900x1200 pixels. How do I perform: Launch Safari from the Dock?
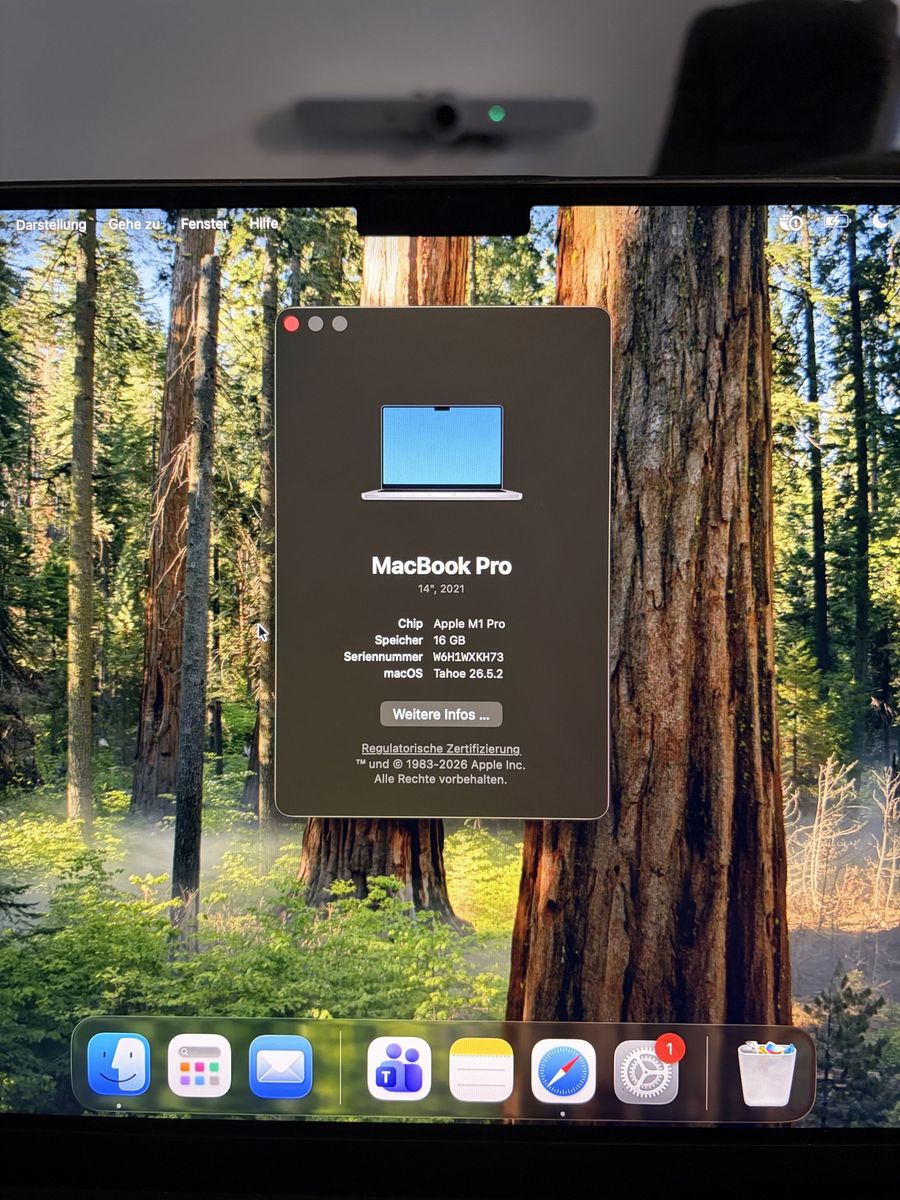563,1071
